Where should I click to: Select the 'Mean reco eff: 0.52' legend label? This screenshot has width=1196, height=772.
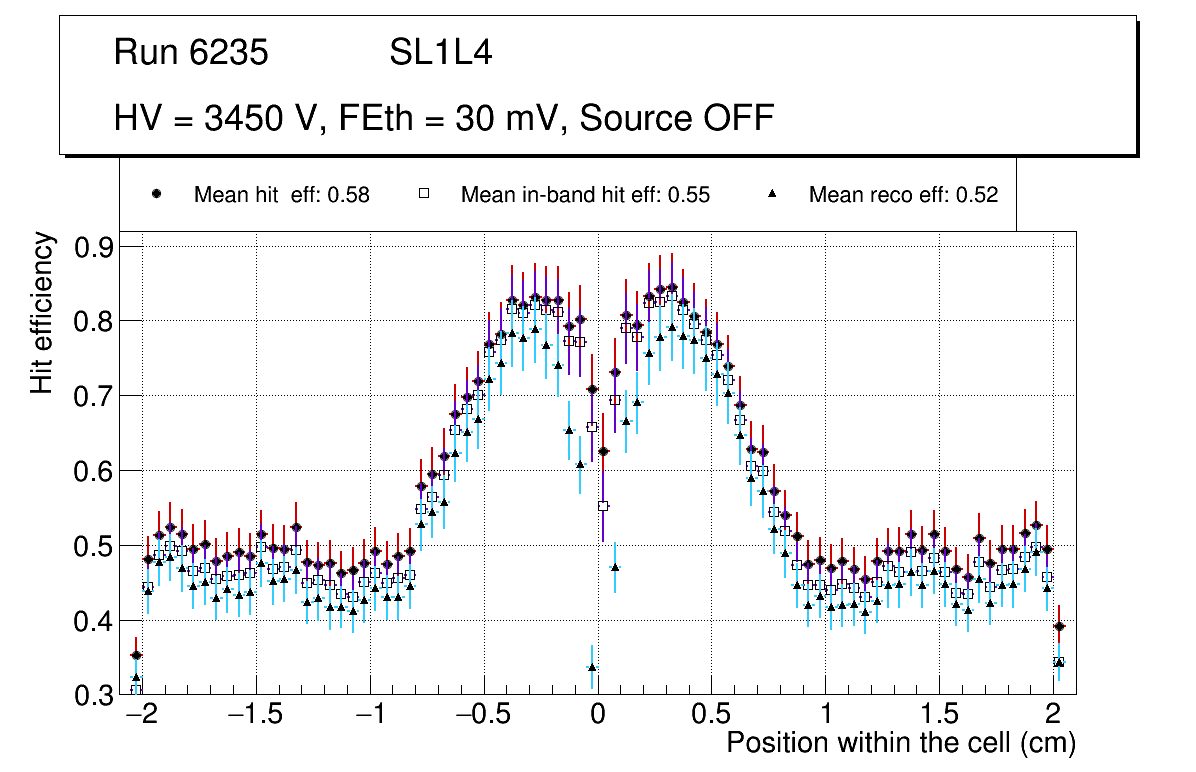(x=903, y=195)
